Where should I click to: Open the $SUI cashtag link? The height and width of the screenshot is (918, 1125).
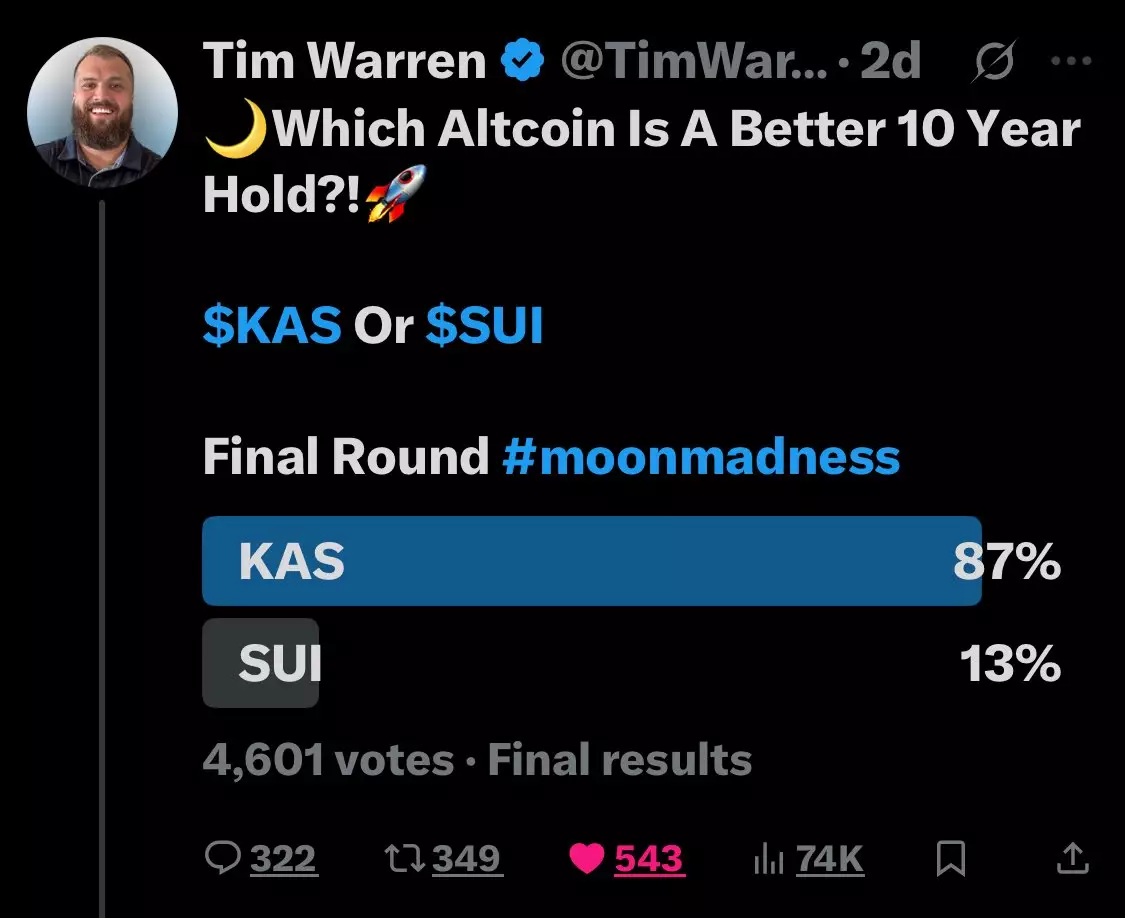tap(484, 327)
